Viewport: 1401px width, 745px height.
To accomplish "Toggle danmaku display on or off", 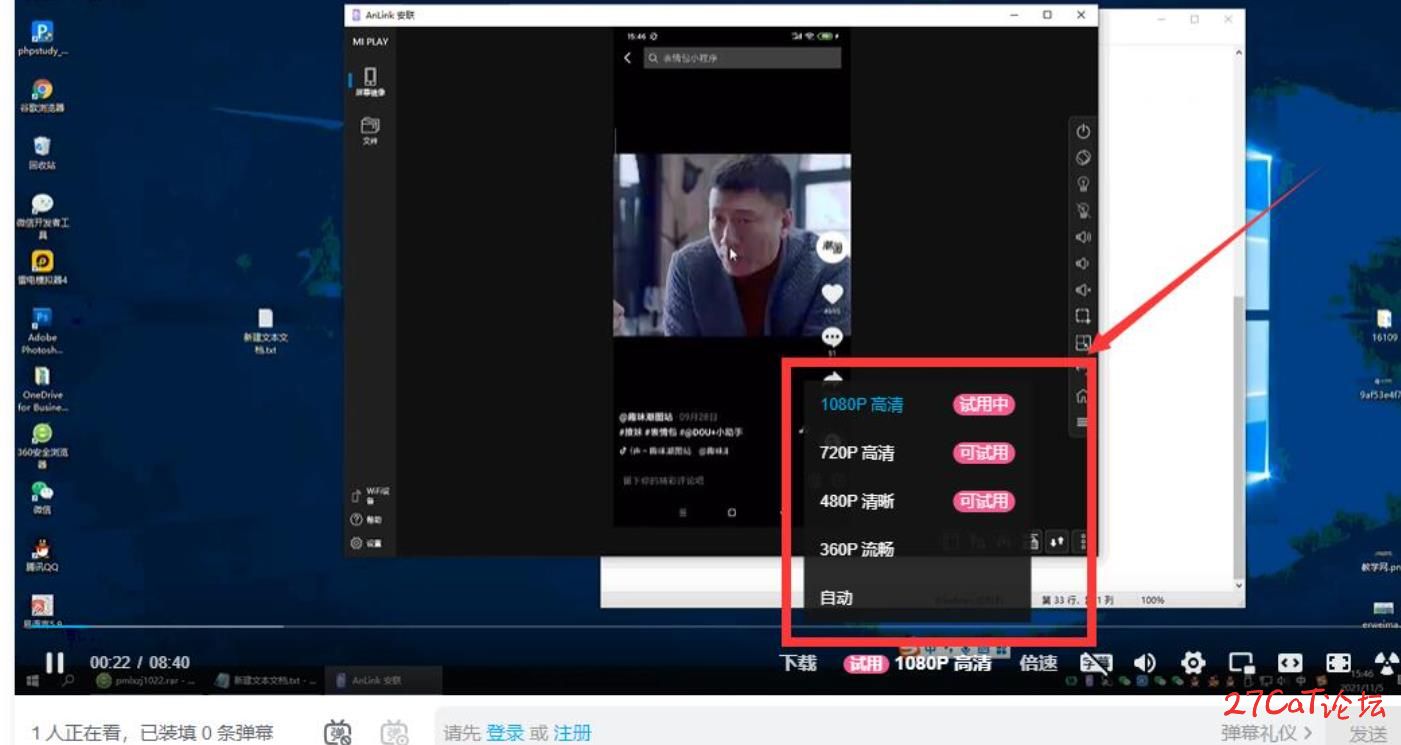I will pyautogui.click(x=339, y=733).
